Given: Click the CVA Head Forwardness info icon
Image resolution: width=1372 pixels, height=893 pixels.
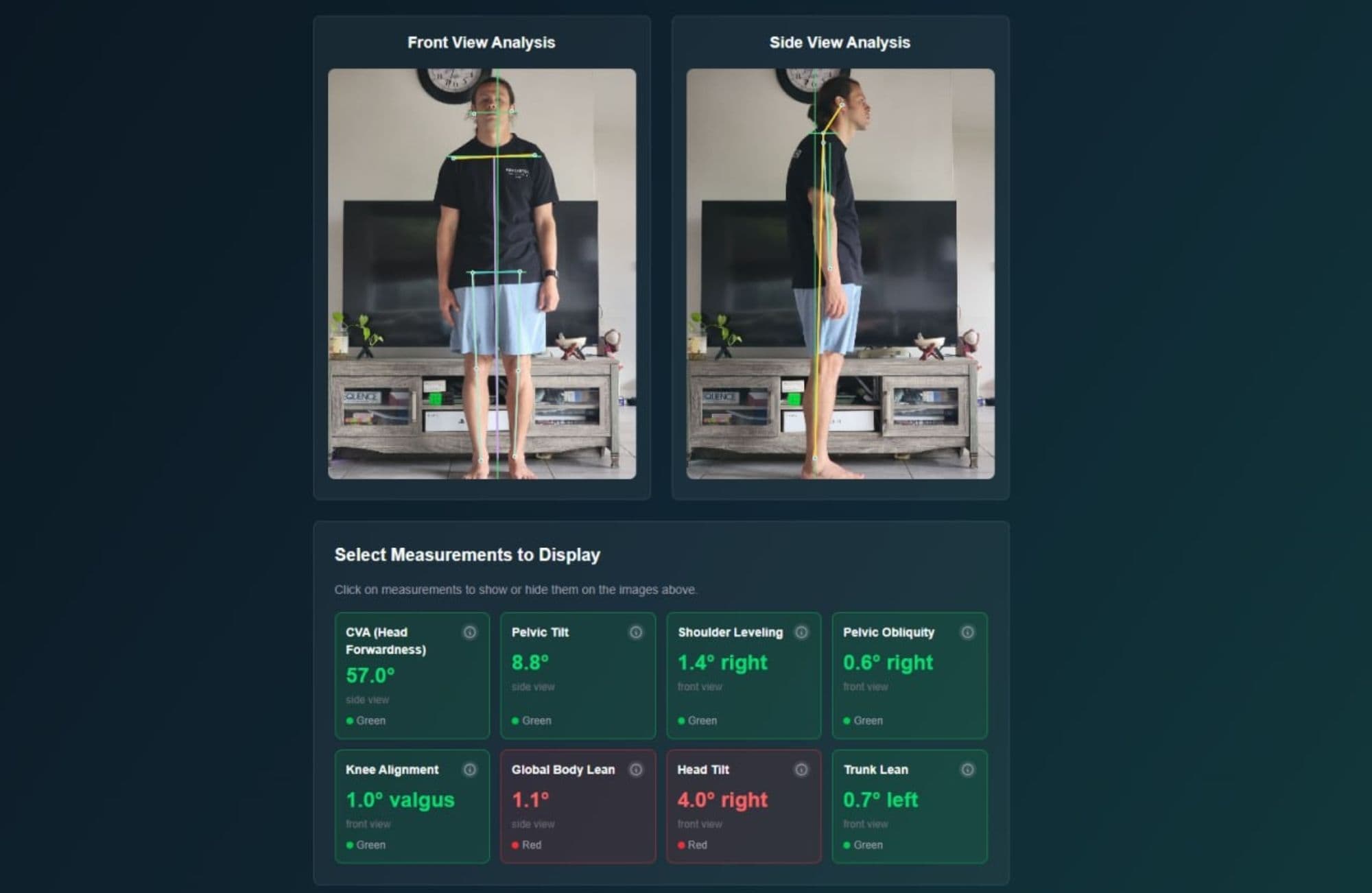Looking at the screenshot, I should click(x=470, y=632).
